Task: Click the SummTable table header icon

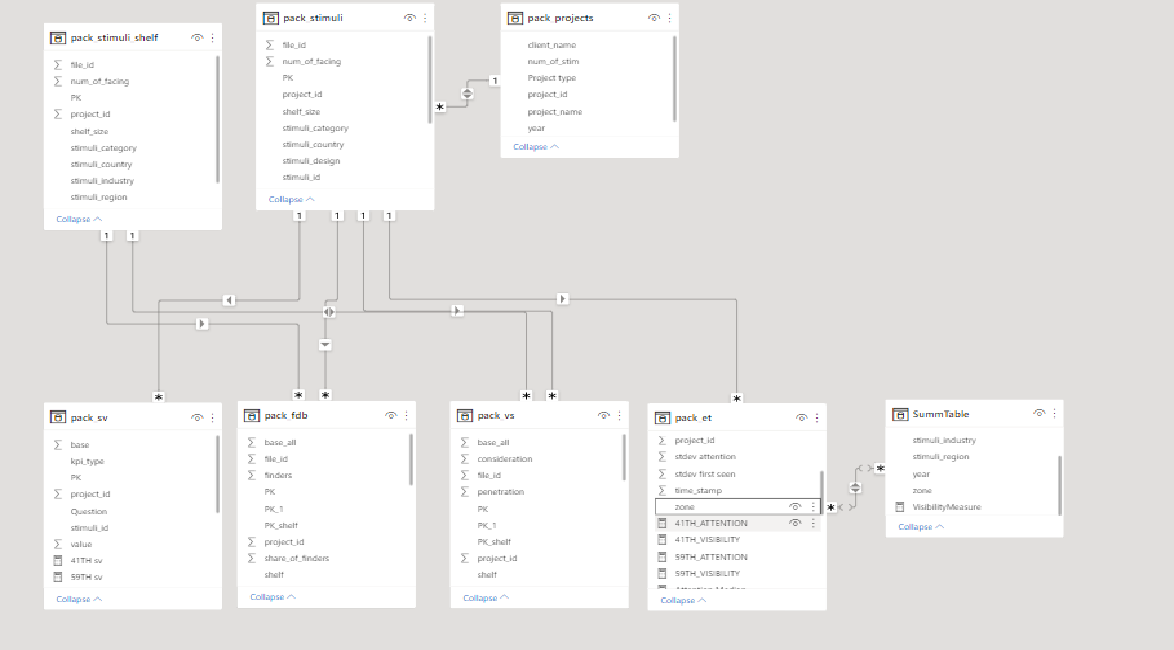Action: click(x=900, y=414)
